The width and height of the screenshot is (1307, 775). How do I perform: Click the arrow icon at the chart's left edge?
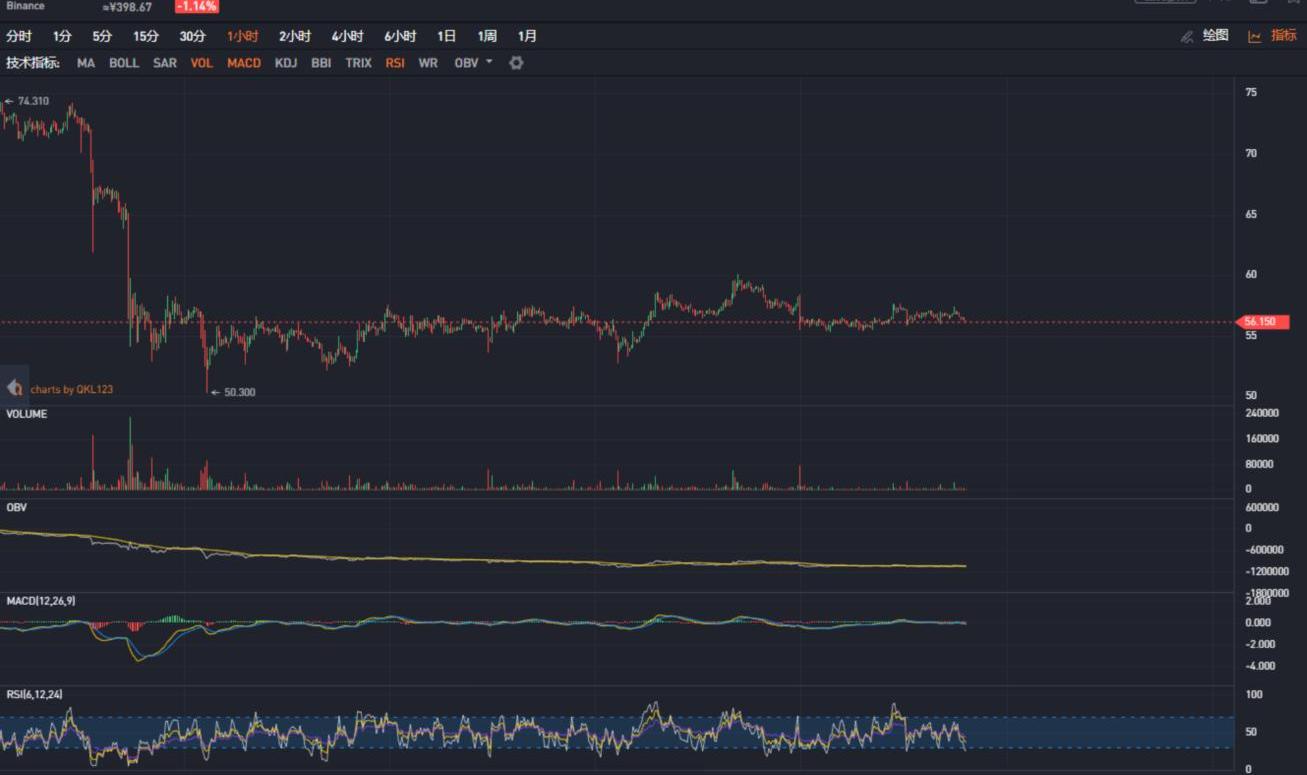[x=14, y=388]
